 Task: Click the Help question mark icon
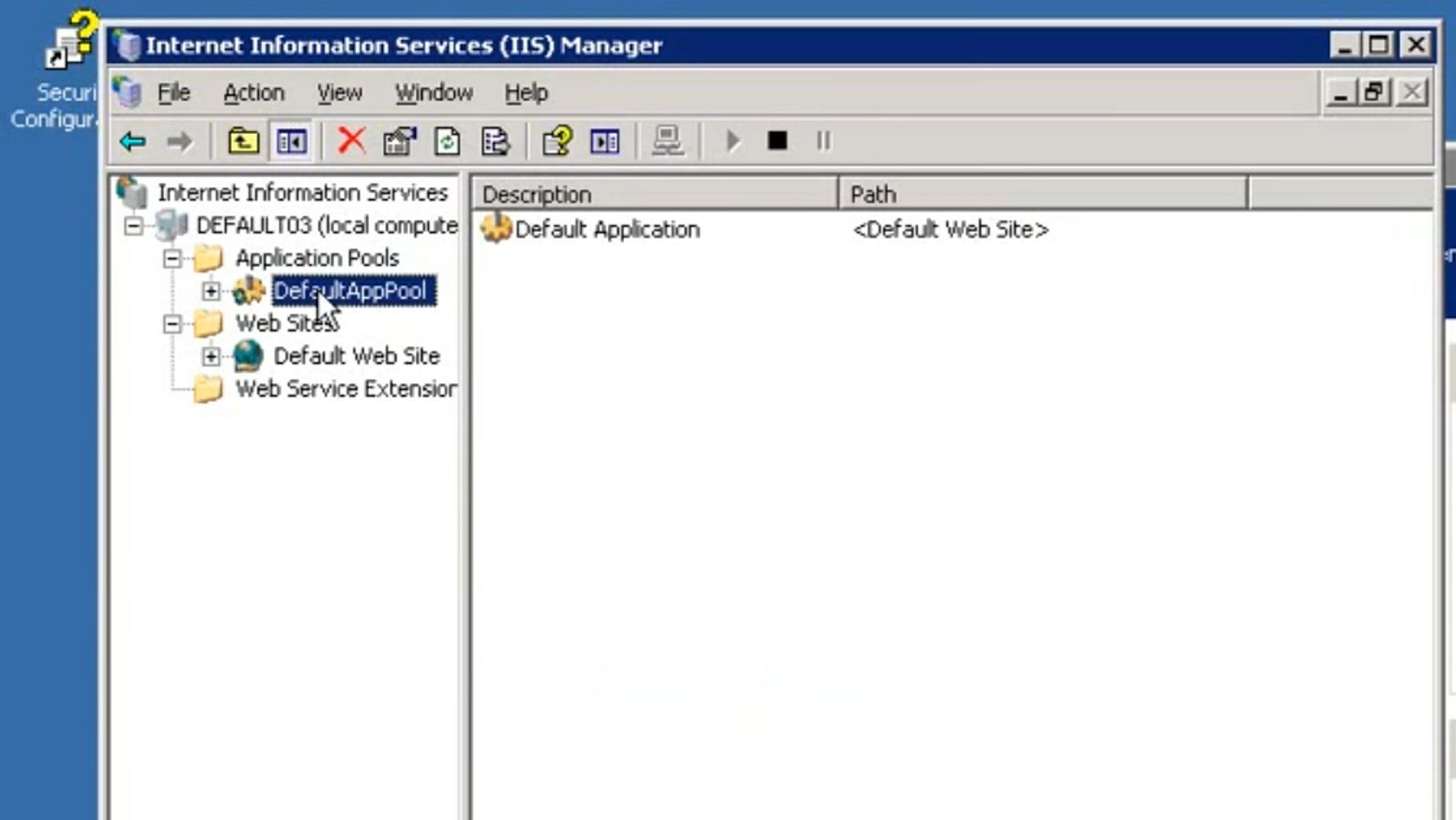point(558,141)
